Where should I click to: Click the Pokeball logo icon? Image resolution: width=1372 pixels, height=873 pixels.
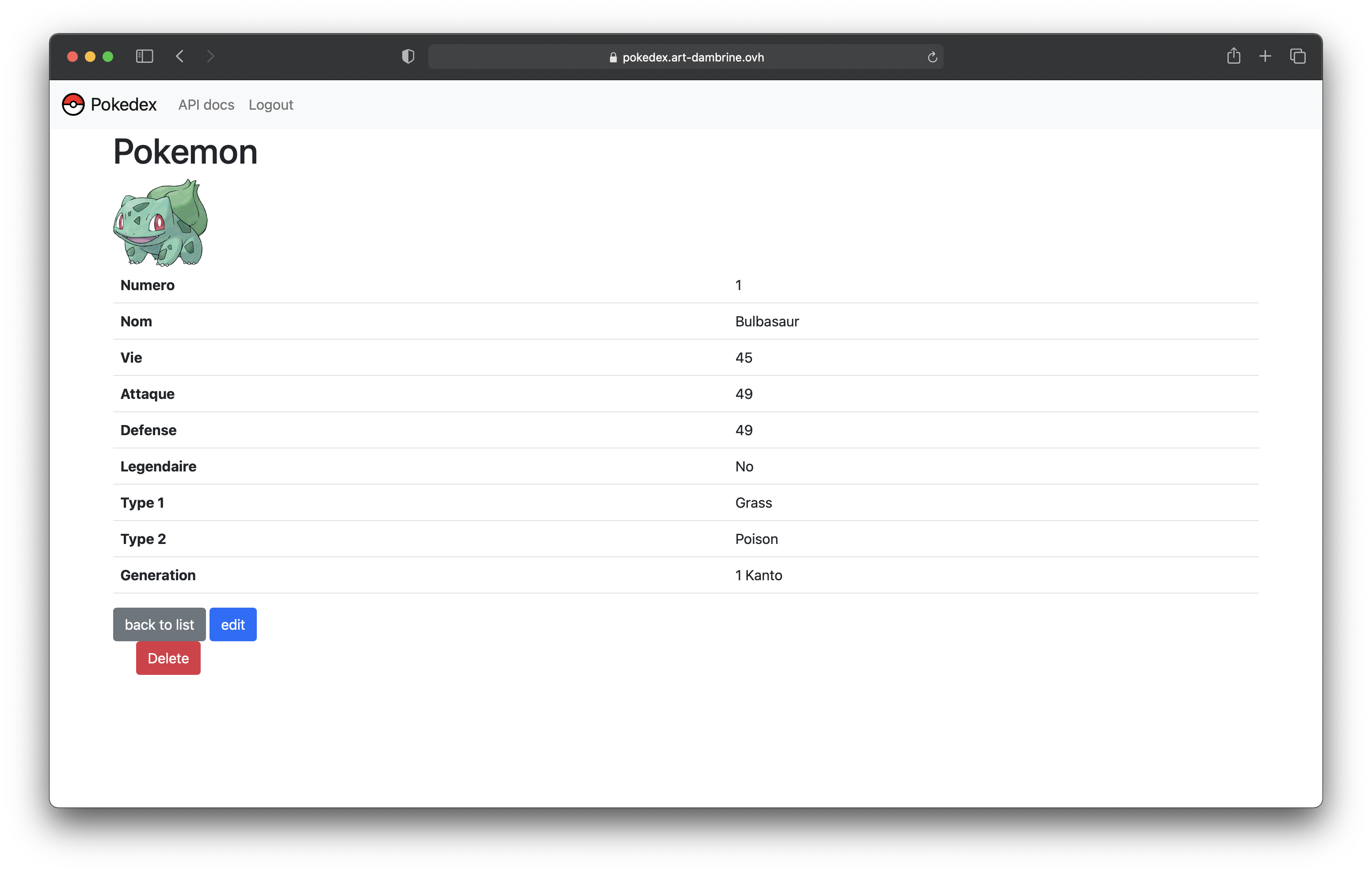73,104
